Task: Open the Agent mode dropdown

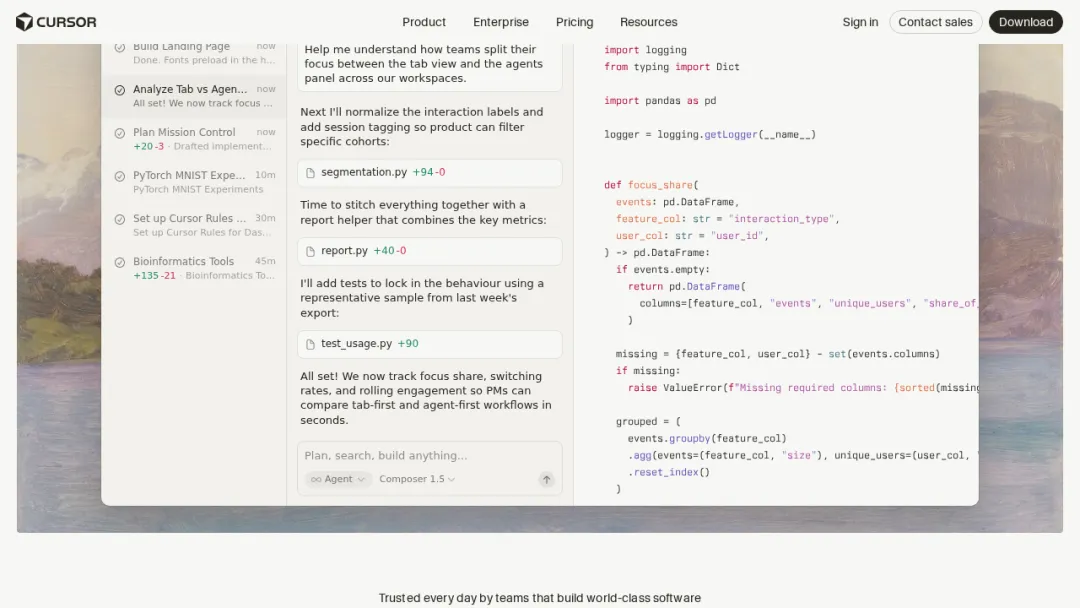Action: (338, 479)
